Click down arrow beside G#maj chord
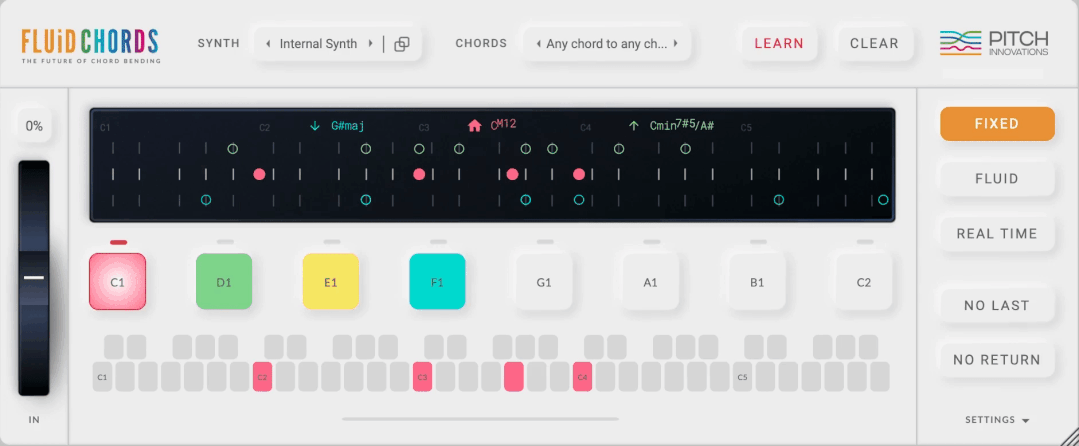The width and height of the screenshot is (1079, 446). 315,126
